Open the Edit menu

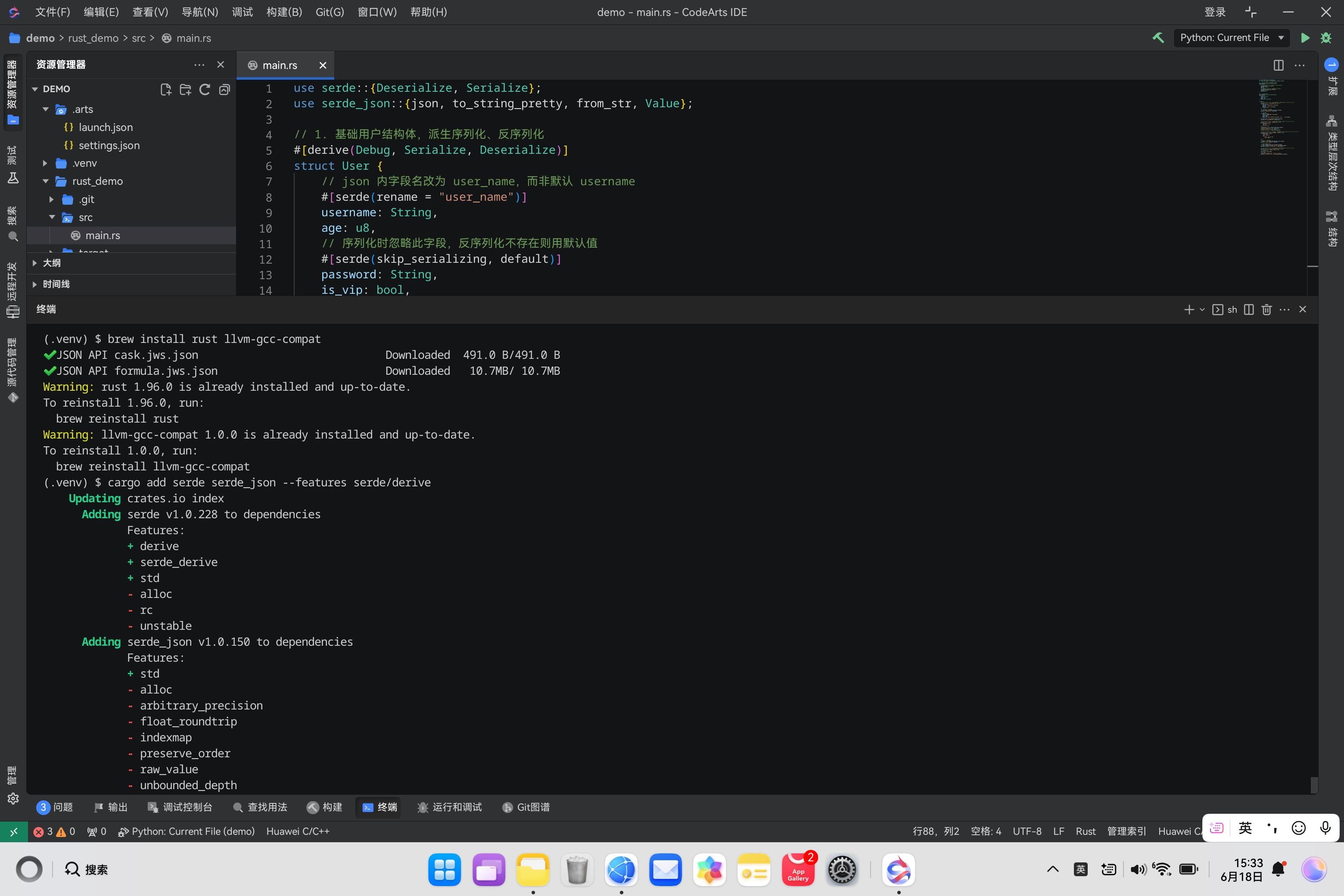(101, 12)
